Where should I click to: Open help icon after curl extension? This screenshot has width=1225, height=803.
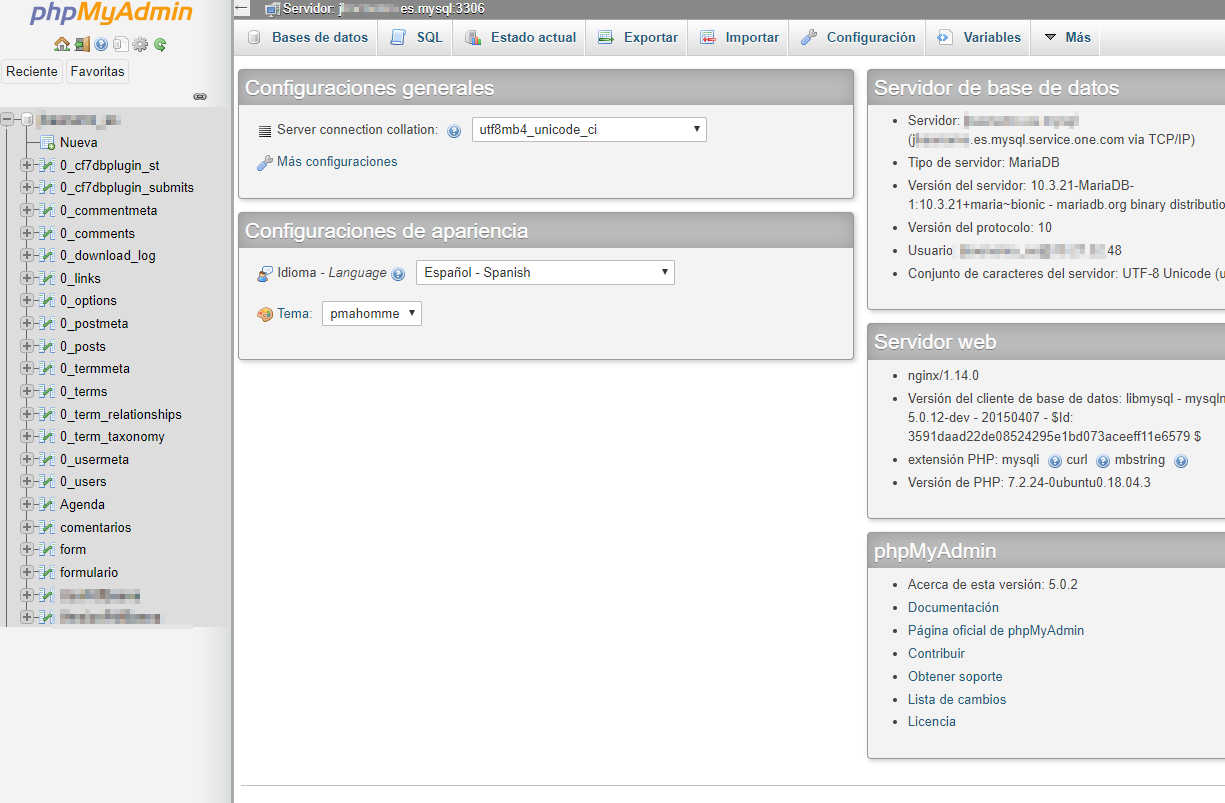coord(1103,461)
